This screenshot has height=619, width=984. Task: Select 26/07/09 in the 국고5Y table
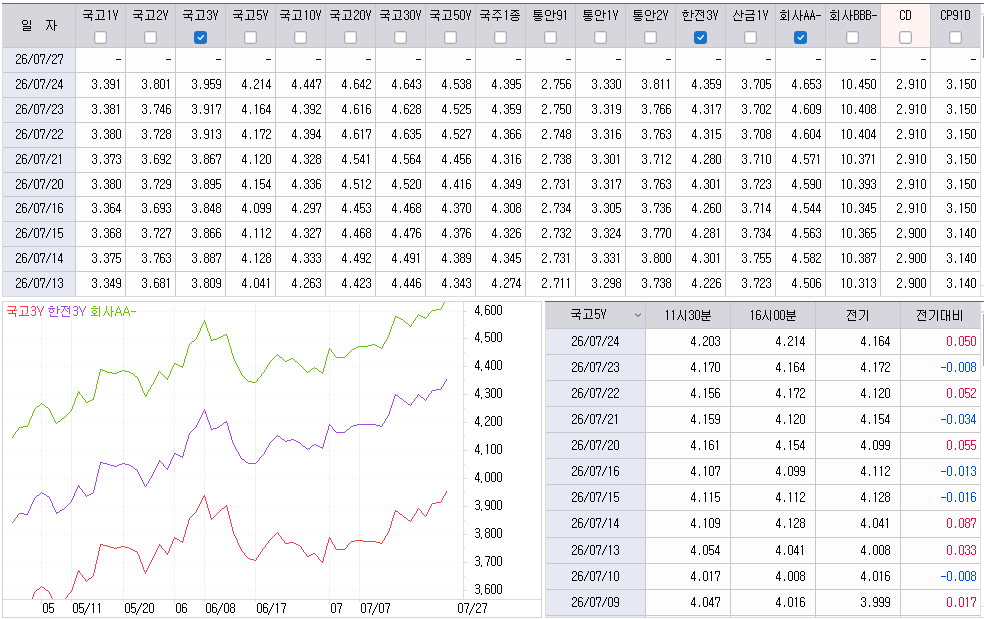(x=595, y=602)
